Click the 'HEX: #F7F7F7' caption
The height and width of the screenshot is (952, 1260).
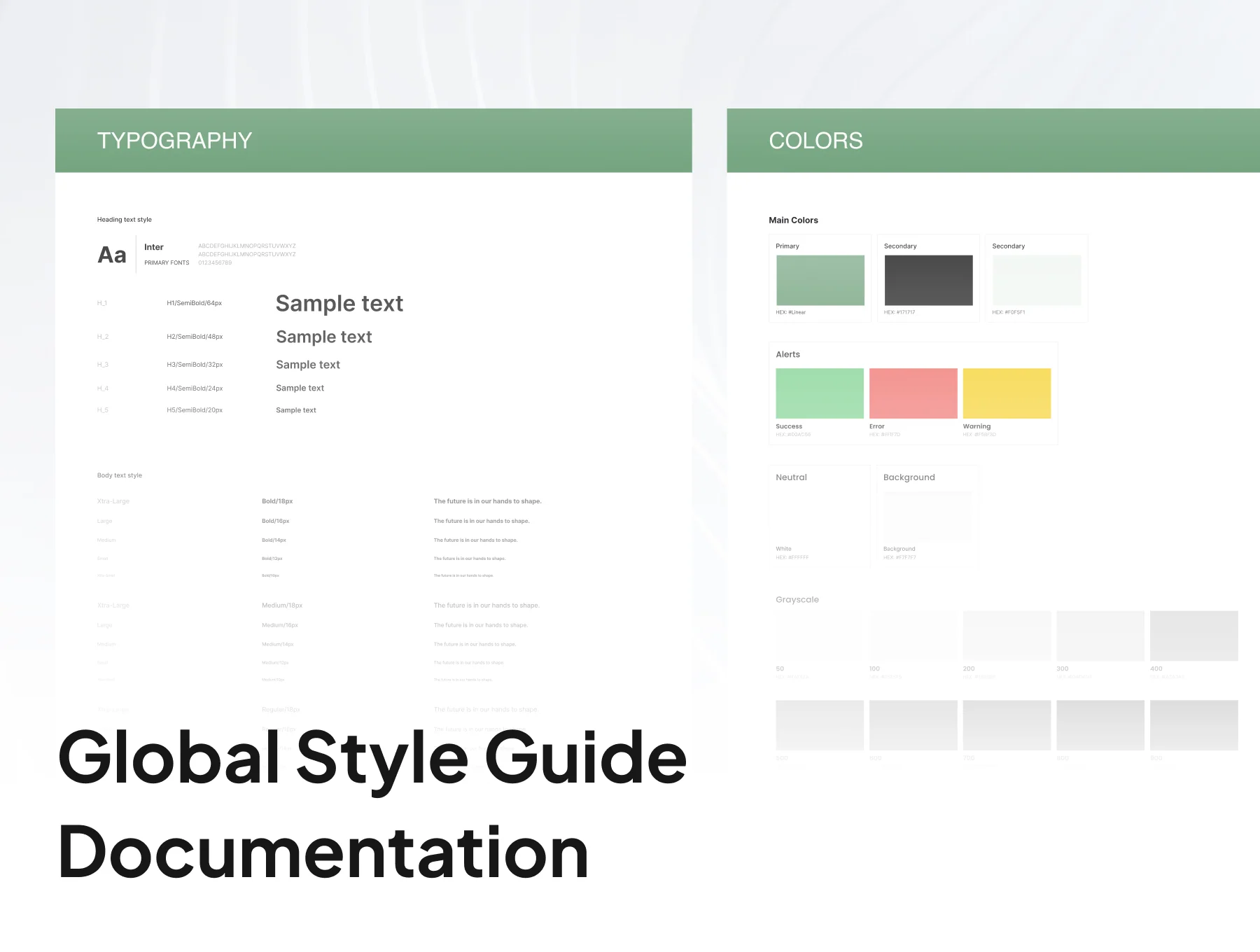pyautogui.click(x=899, y=557)
